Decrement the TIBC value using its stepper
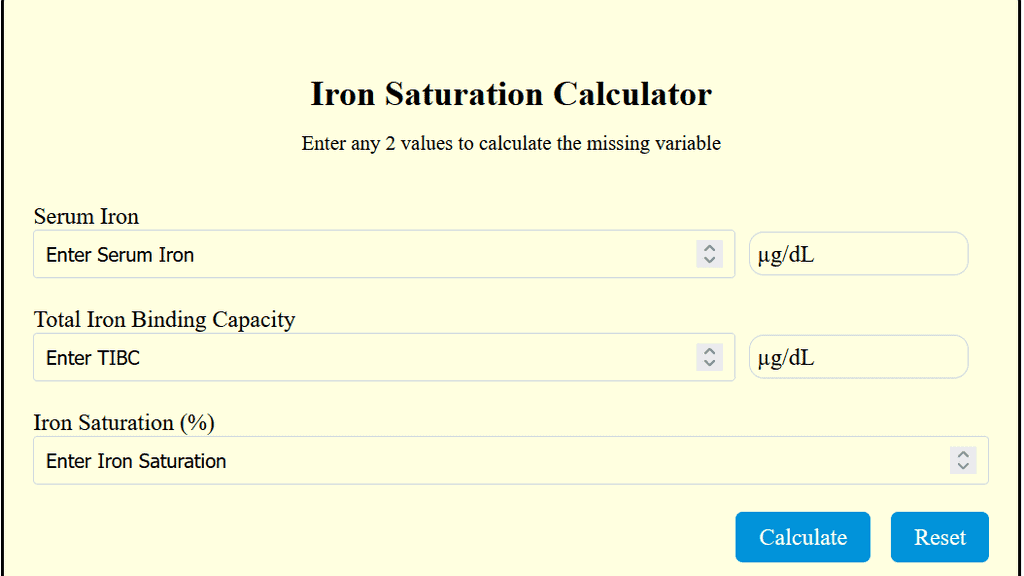This screenshot has width=1024, height=576. pyautogui.click(x=710, y=363)
